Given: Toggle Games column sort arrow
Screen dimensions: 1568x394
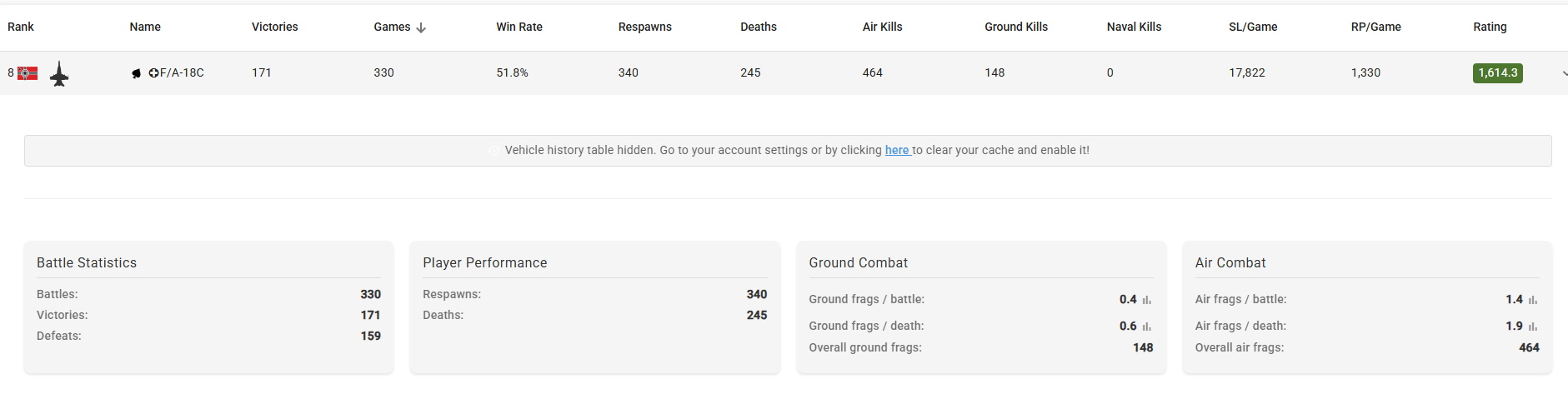Looking at the screenshot, I should click(421, 27).
